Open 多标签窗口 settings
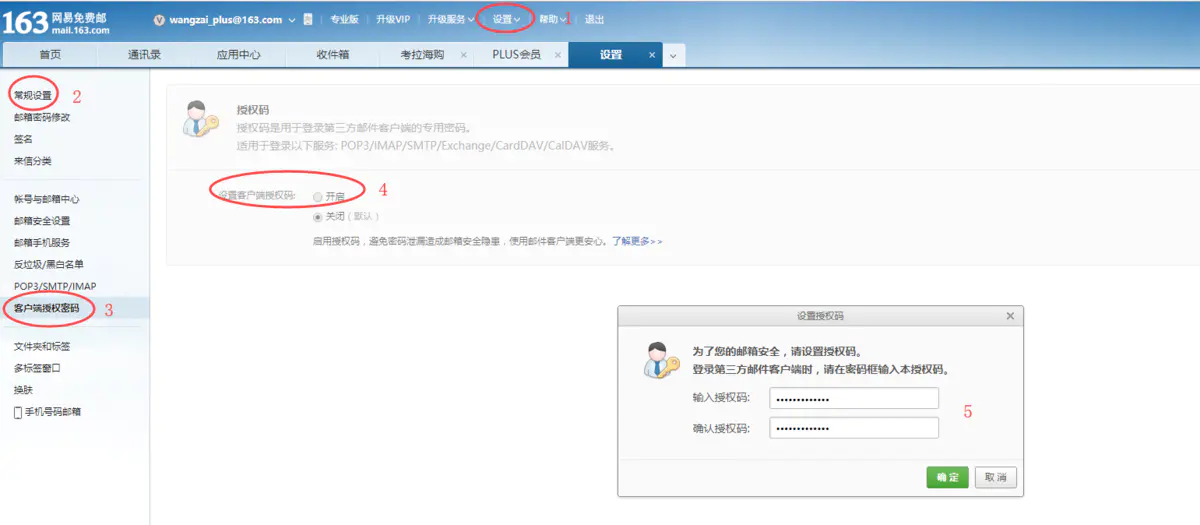Viewport: 1200px width, 525px height. point(37,368)
